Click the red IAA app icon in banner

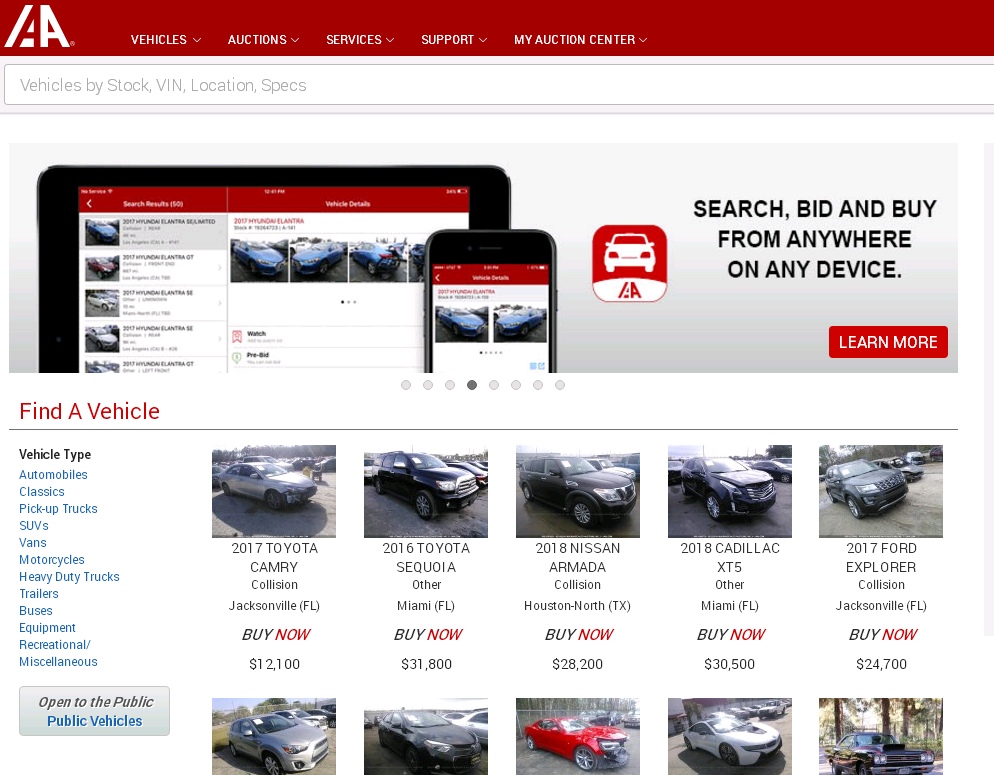(629, 263)
